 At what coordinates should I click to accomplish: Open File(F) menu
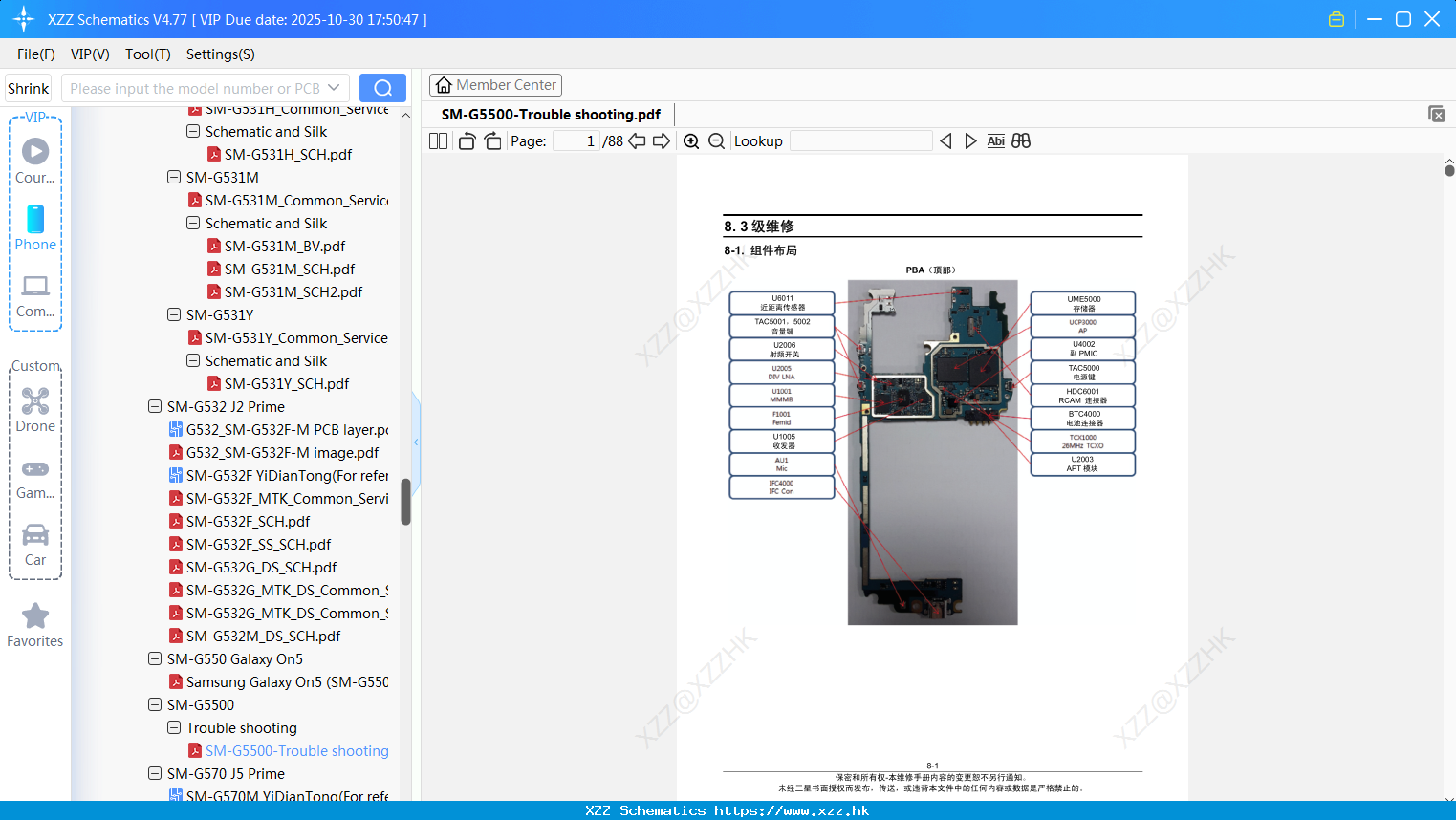pyautogui.click(x=36, y=54)
